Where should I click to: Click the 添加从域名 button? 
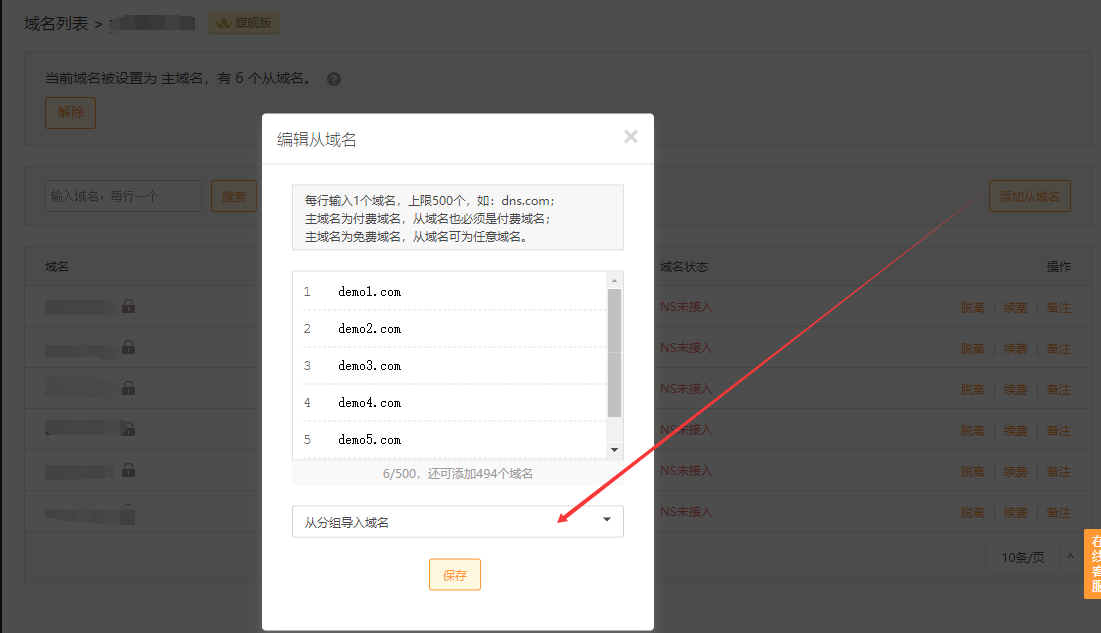pos(1029,197)
